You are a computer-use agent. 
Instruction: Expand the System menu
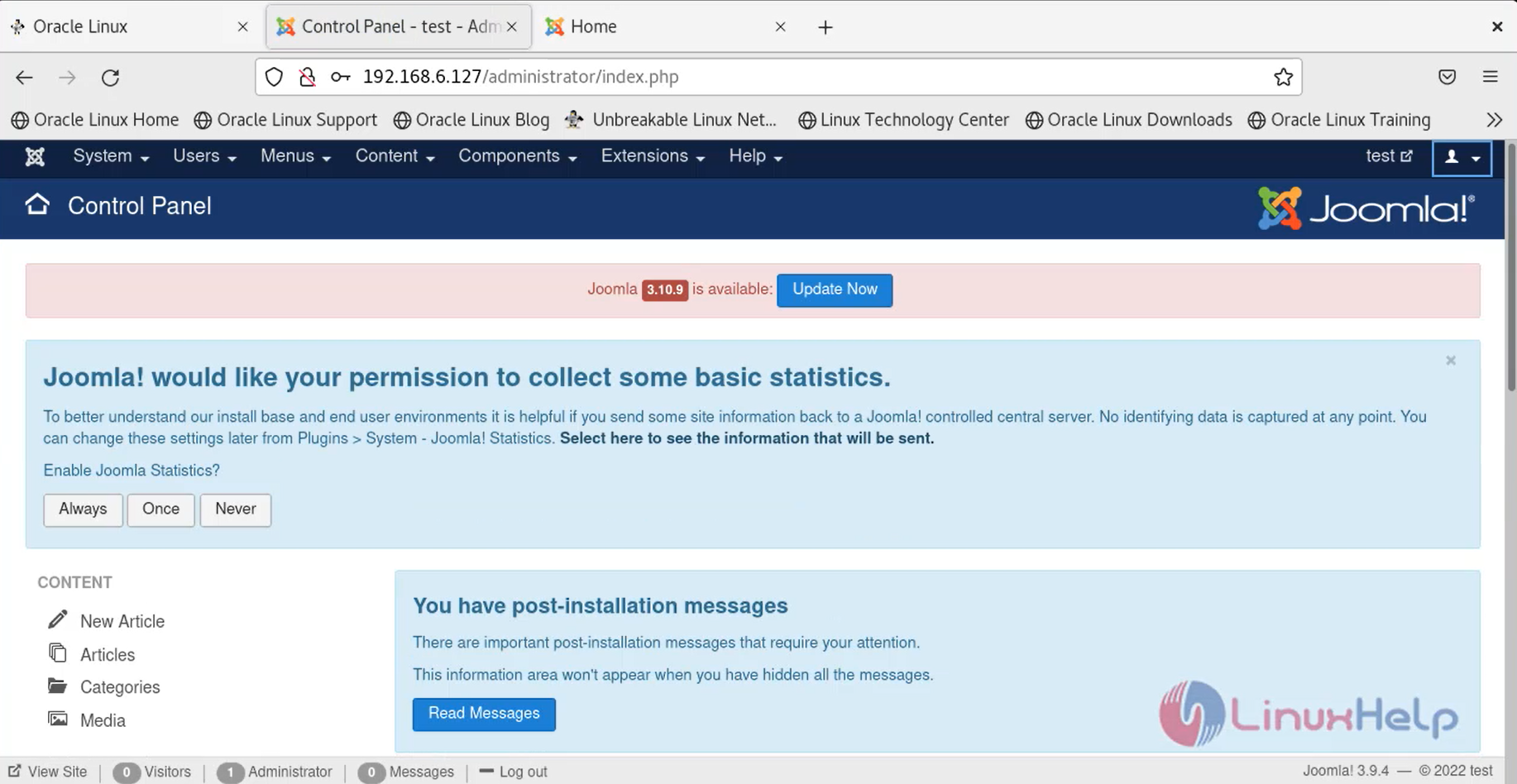[x=111, y=156]
